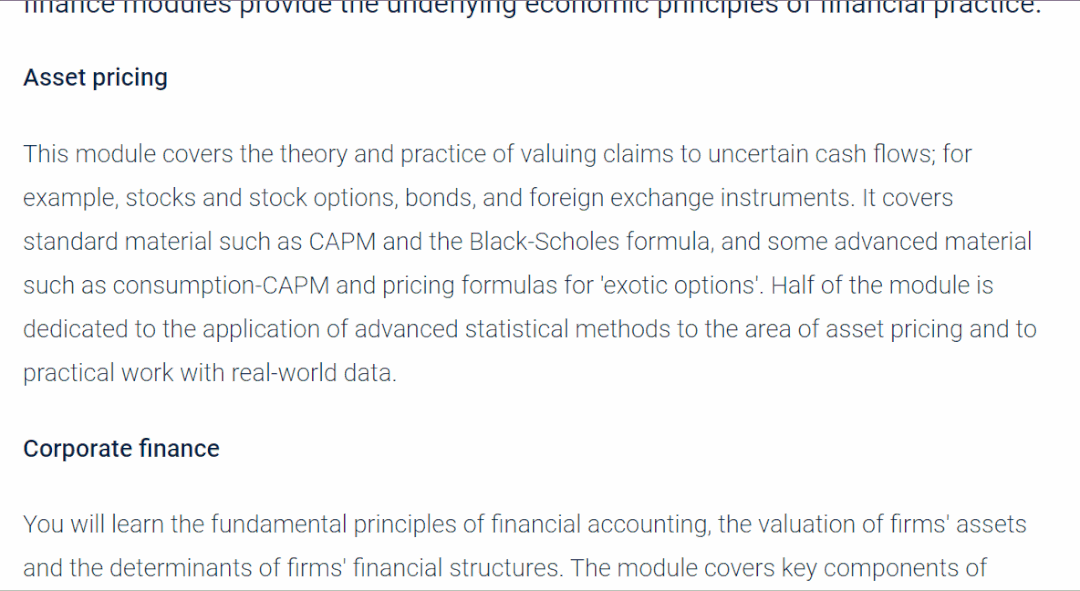Click 'Half of the module is' text
The image size is (1080, 591).
[x=882, y=285]
